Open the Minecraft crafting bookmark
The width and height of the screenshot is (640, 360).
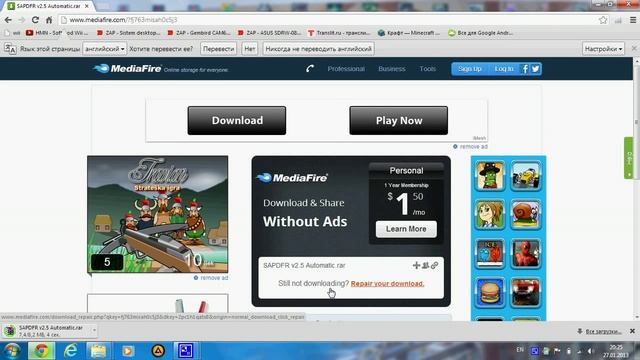[409, 33]
